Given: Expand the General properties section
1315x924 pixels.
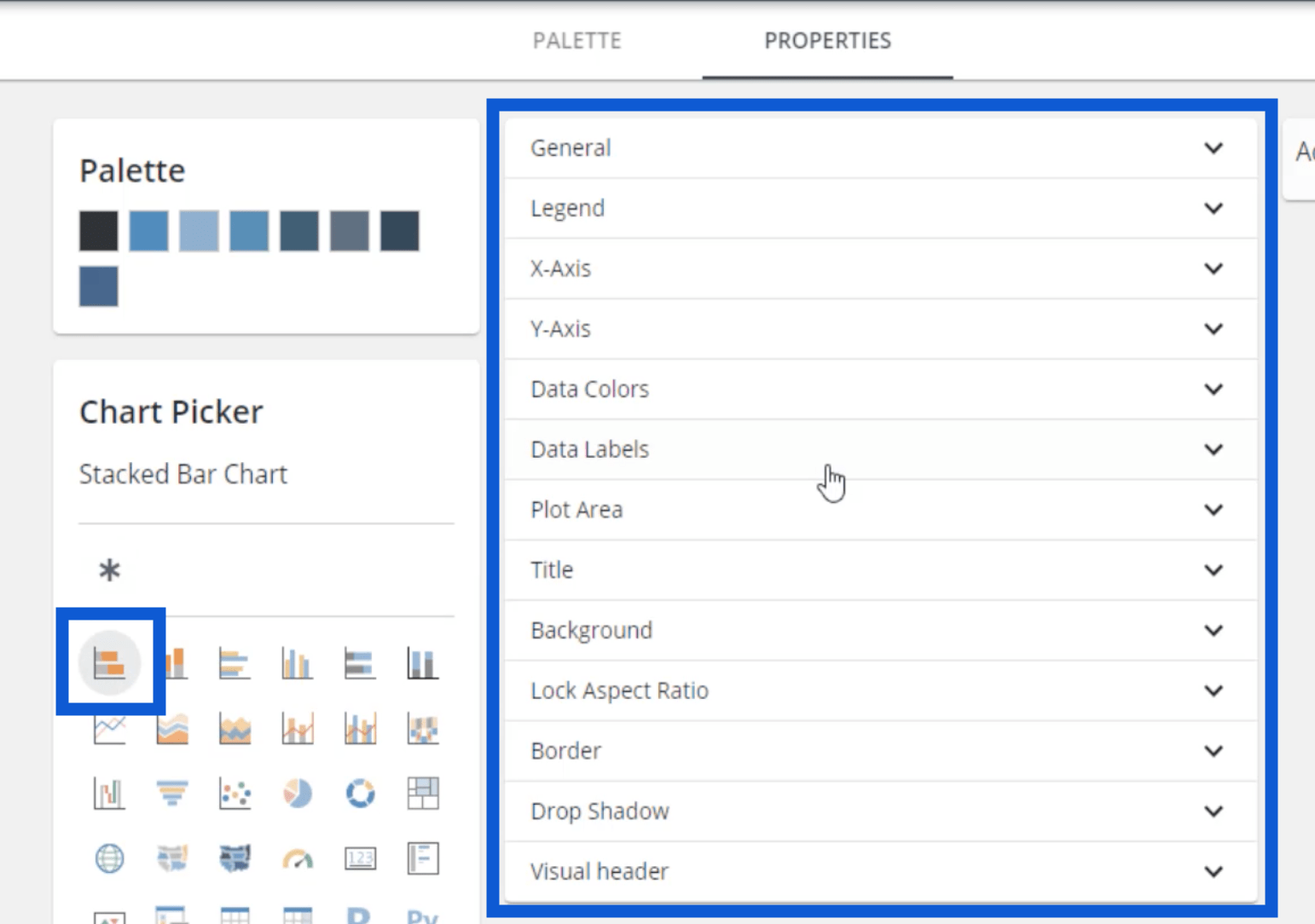Looking at the screenshot, I should point(881,147).
